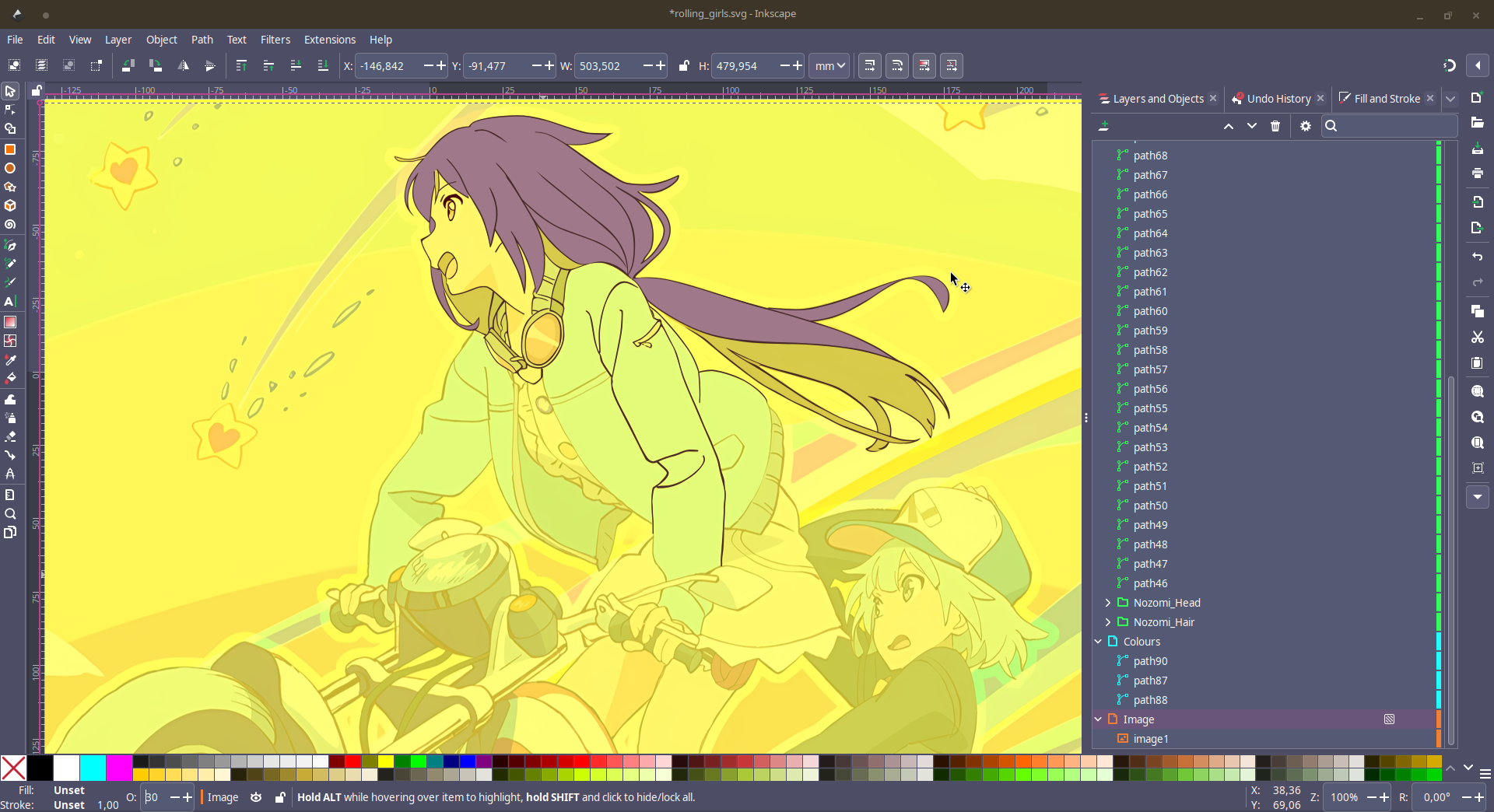Screen dimensions: 1494x812
Task: Pick the magenta palette swatch
Action: tap(119, 768)
